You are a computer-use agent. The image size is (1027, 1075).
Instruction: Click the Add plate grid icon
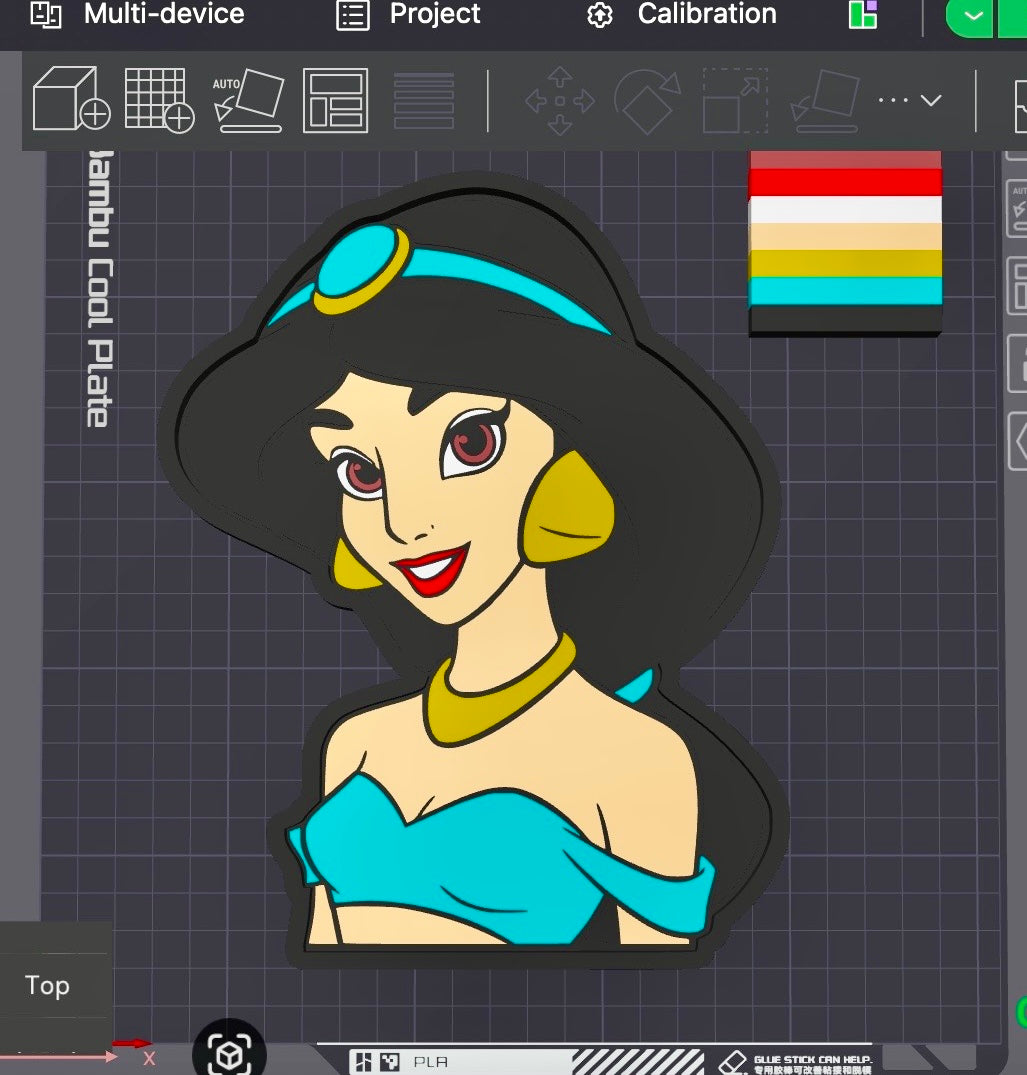(x=160, y=99)
